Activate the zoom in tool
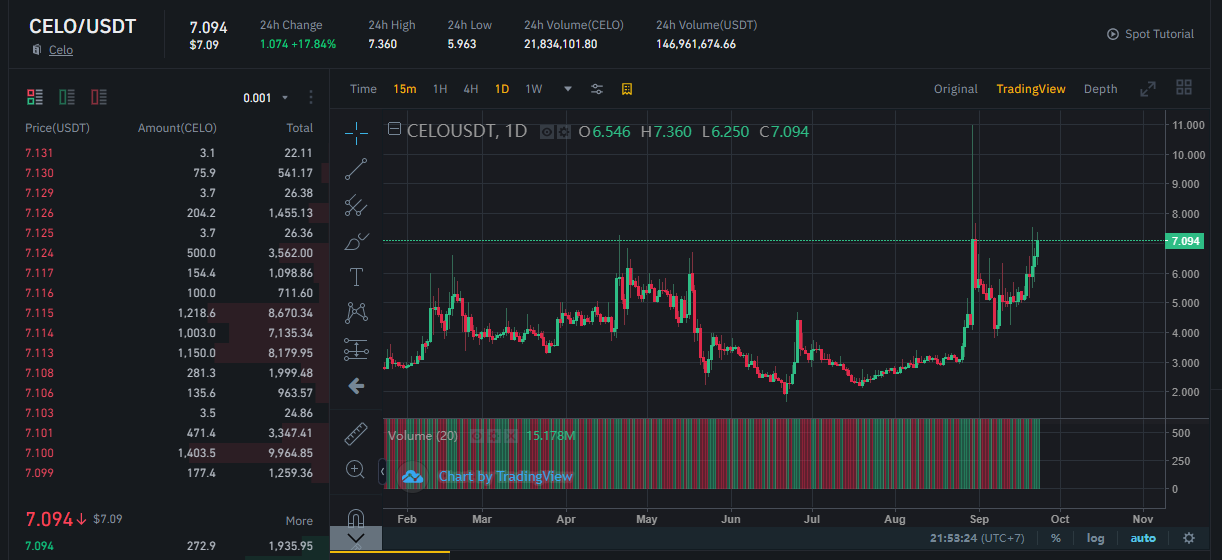Screen dimensions: 1222x560 pos(356,469)
